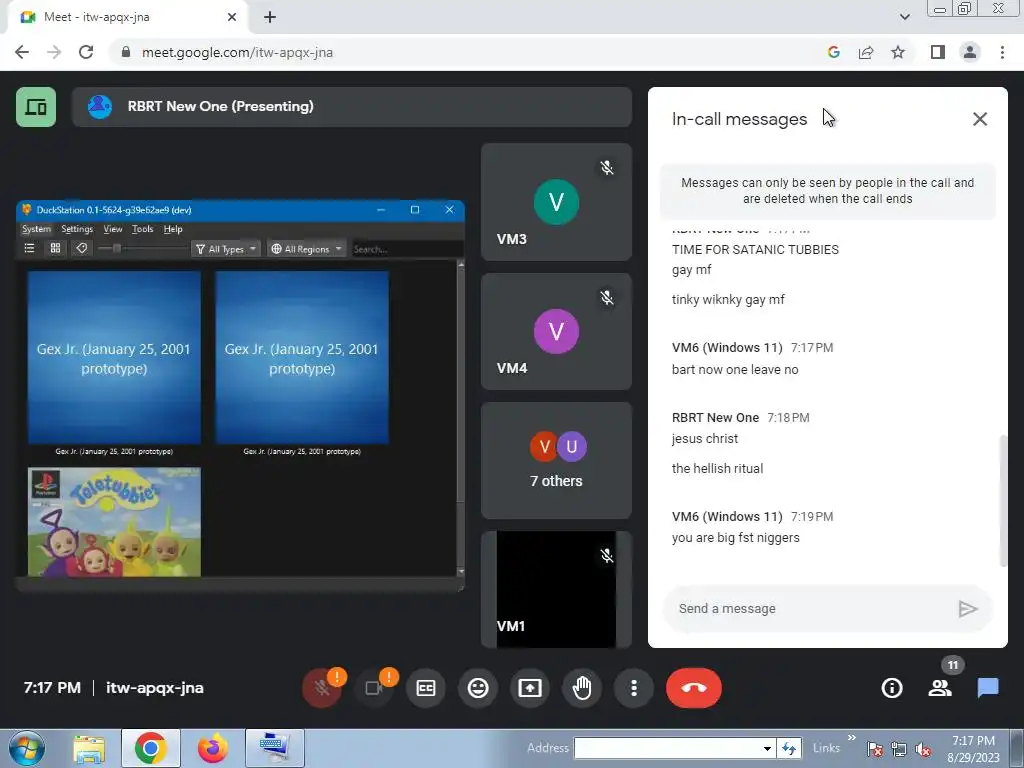The width and height of the screenshot is (1024, 768).
Task: Open the meeting details info icon
Action: (892, 688)
